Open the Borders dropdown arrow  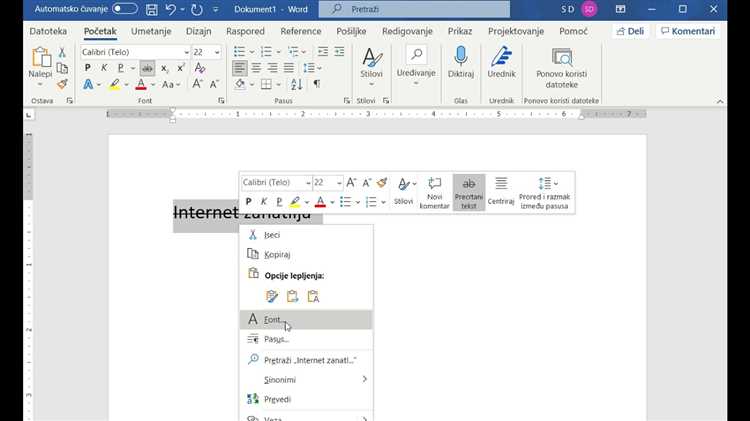(278, 85)
